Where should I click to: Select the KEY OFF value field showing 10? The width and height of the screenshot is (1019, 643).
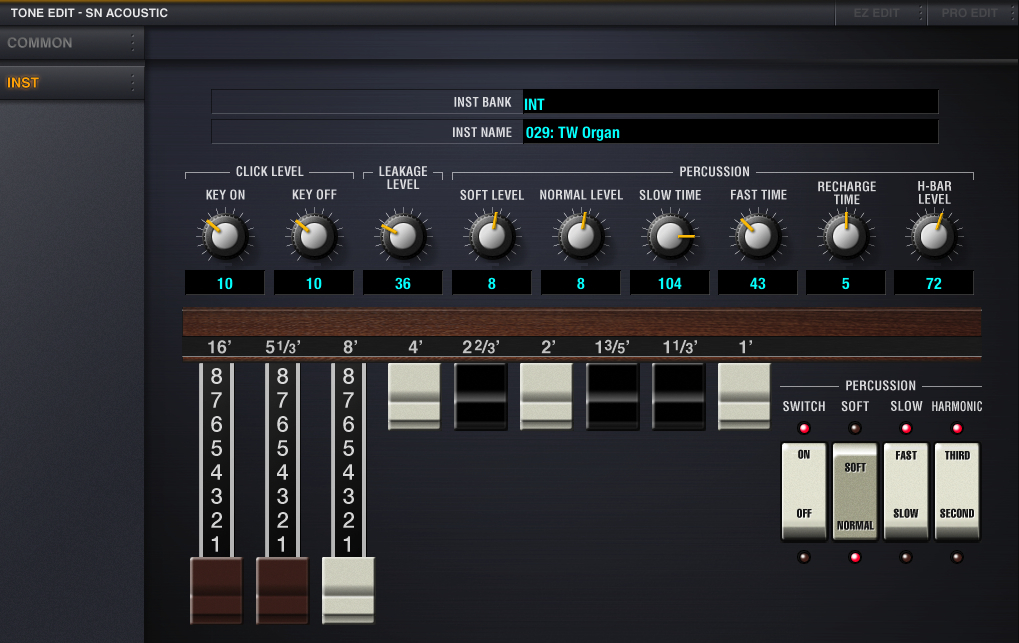314,283
